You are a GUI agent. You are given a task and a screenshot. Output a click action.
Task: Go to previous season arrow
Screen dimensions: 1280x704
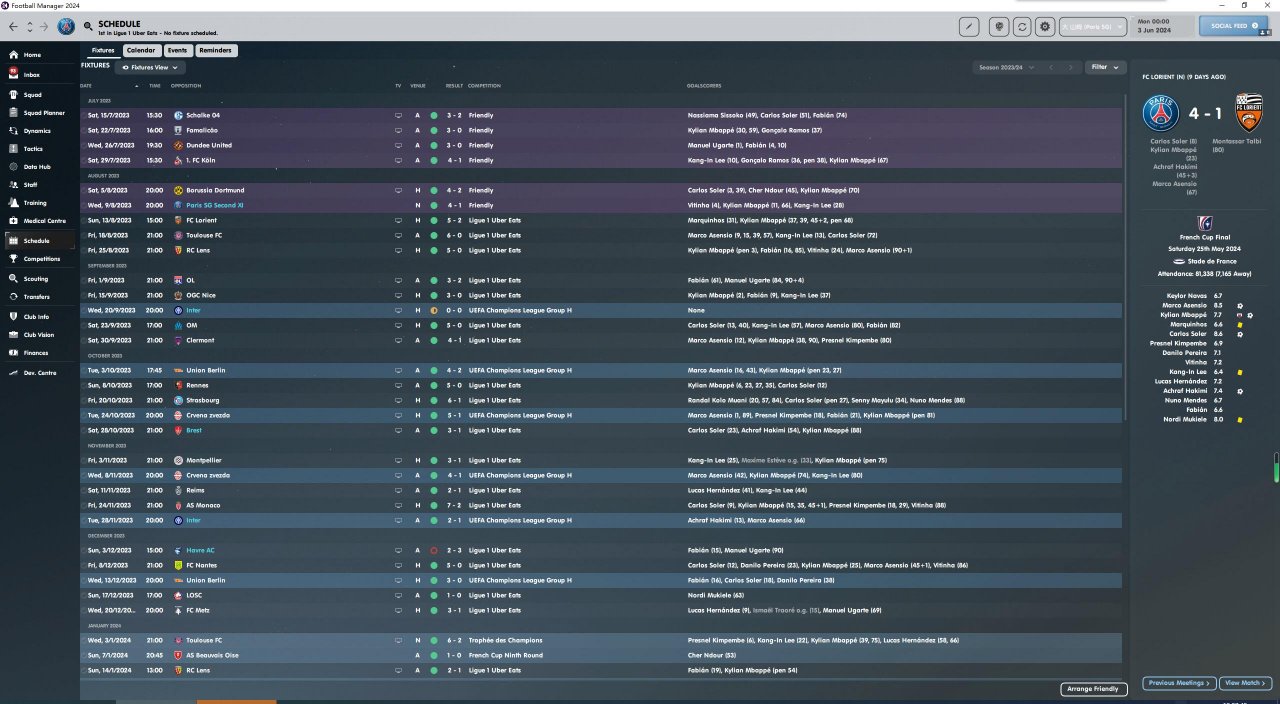point(1051,67)
